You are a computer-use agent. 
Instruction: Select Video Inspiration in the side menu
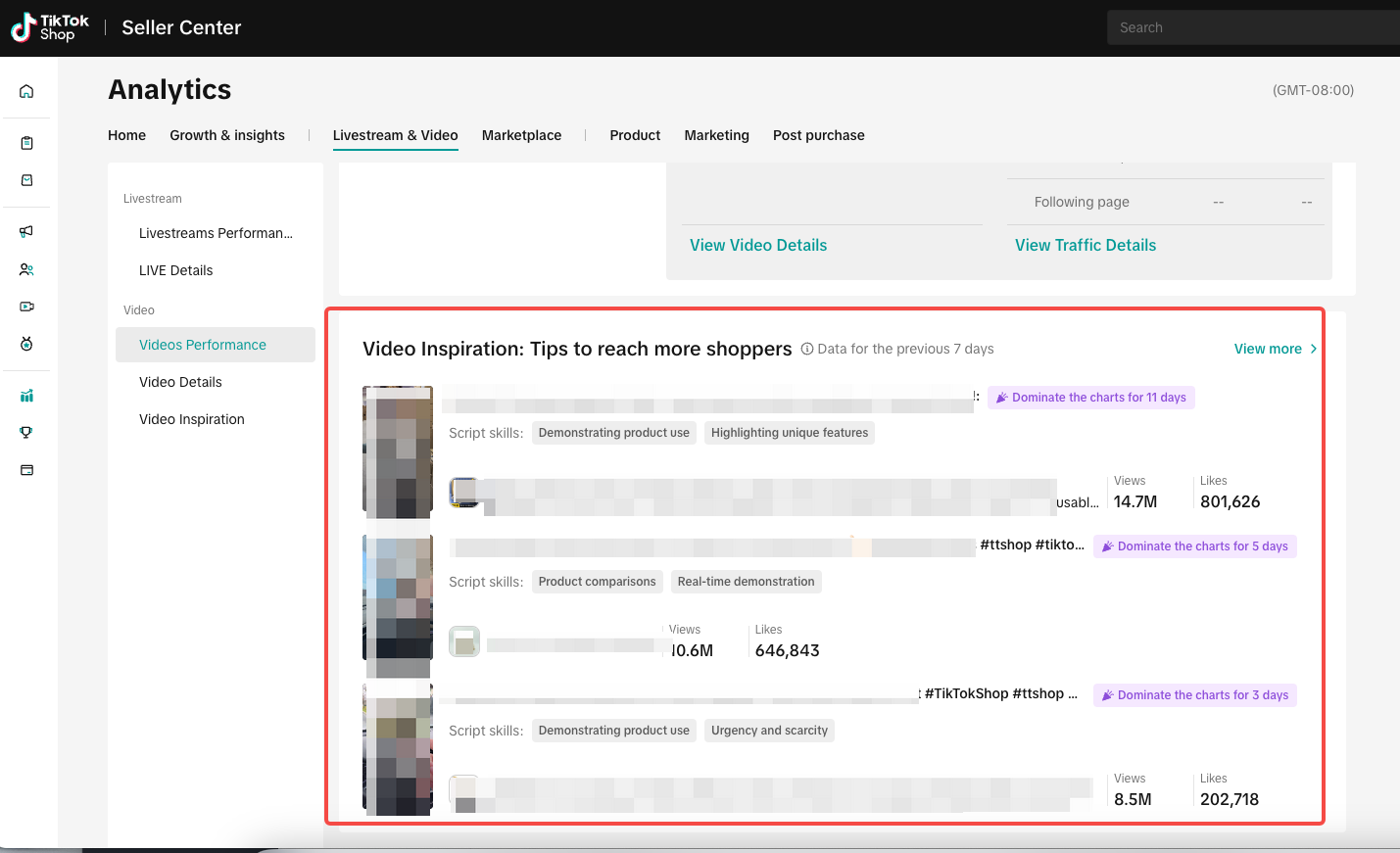(192, 419)
